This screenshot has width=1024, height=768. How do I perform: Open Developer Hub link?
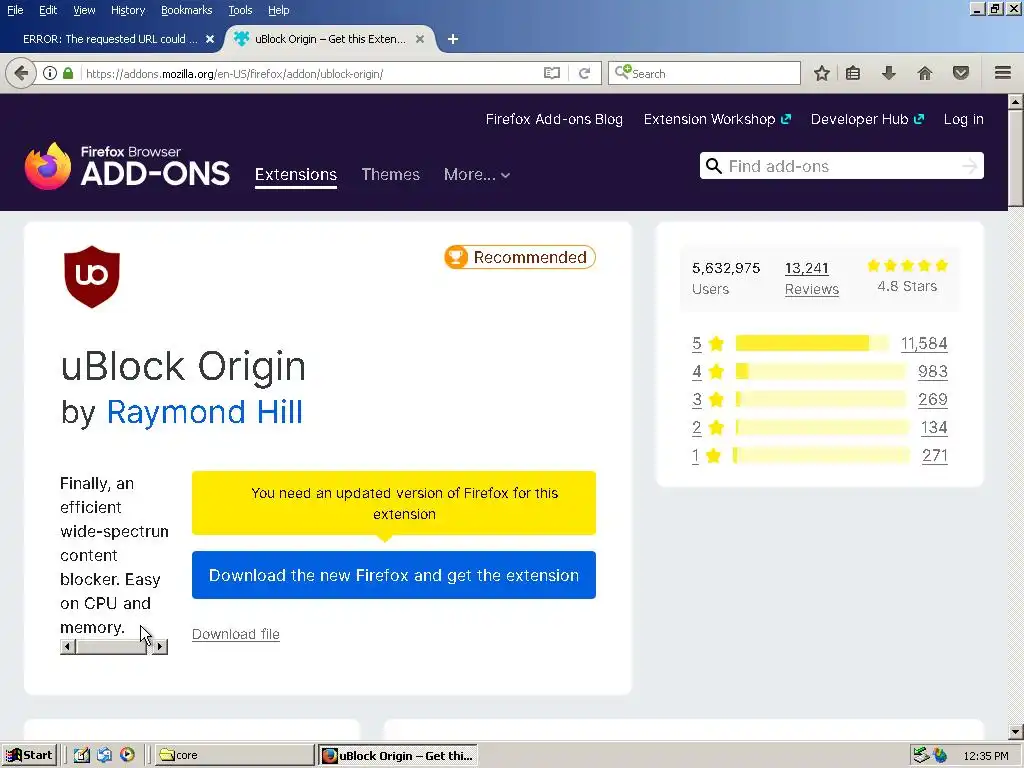(x=867, y=119)
